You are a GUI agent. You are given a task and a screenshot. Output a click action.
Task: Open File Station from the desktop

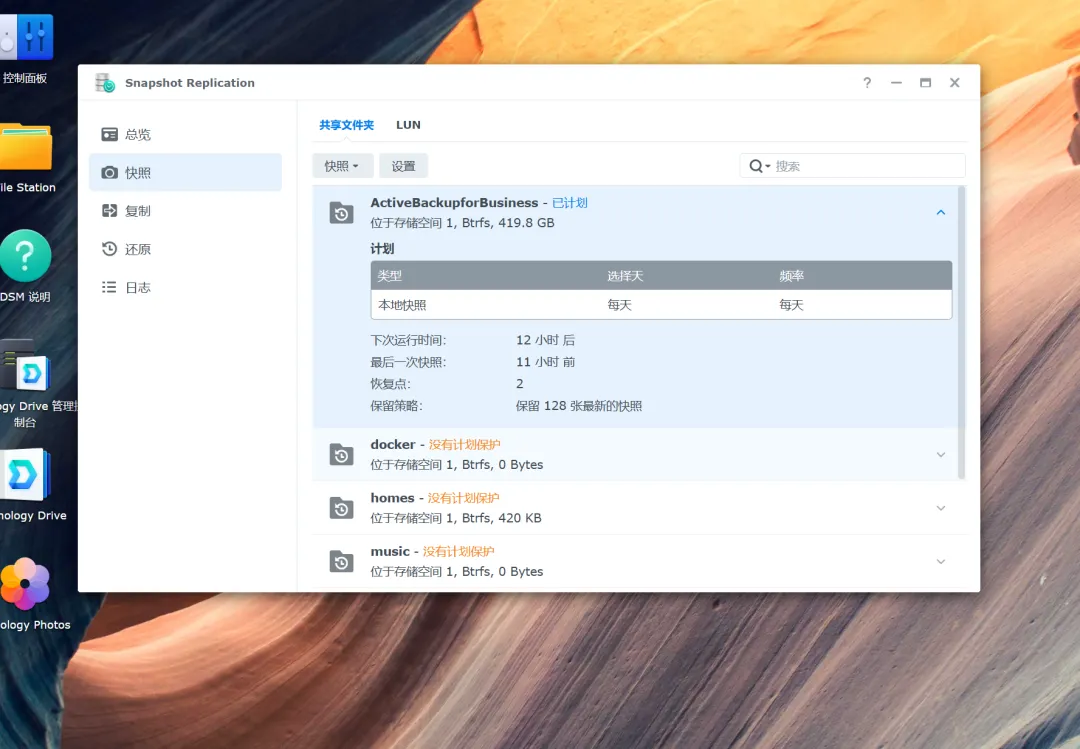(x=26, y=147)
